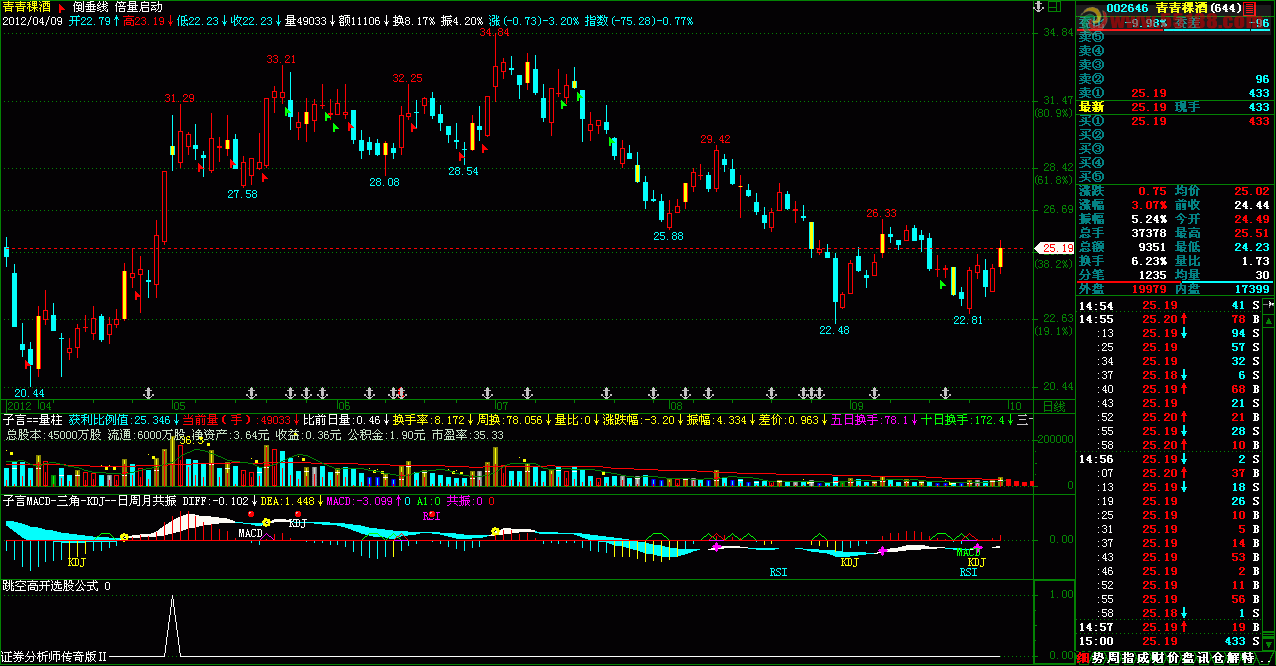Select the 细 tab in bottom tab strip
1276x666 pixels.
tap(1082, 658)
